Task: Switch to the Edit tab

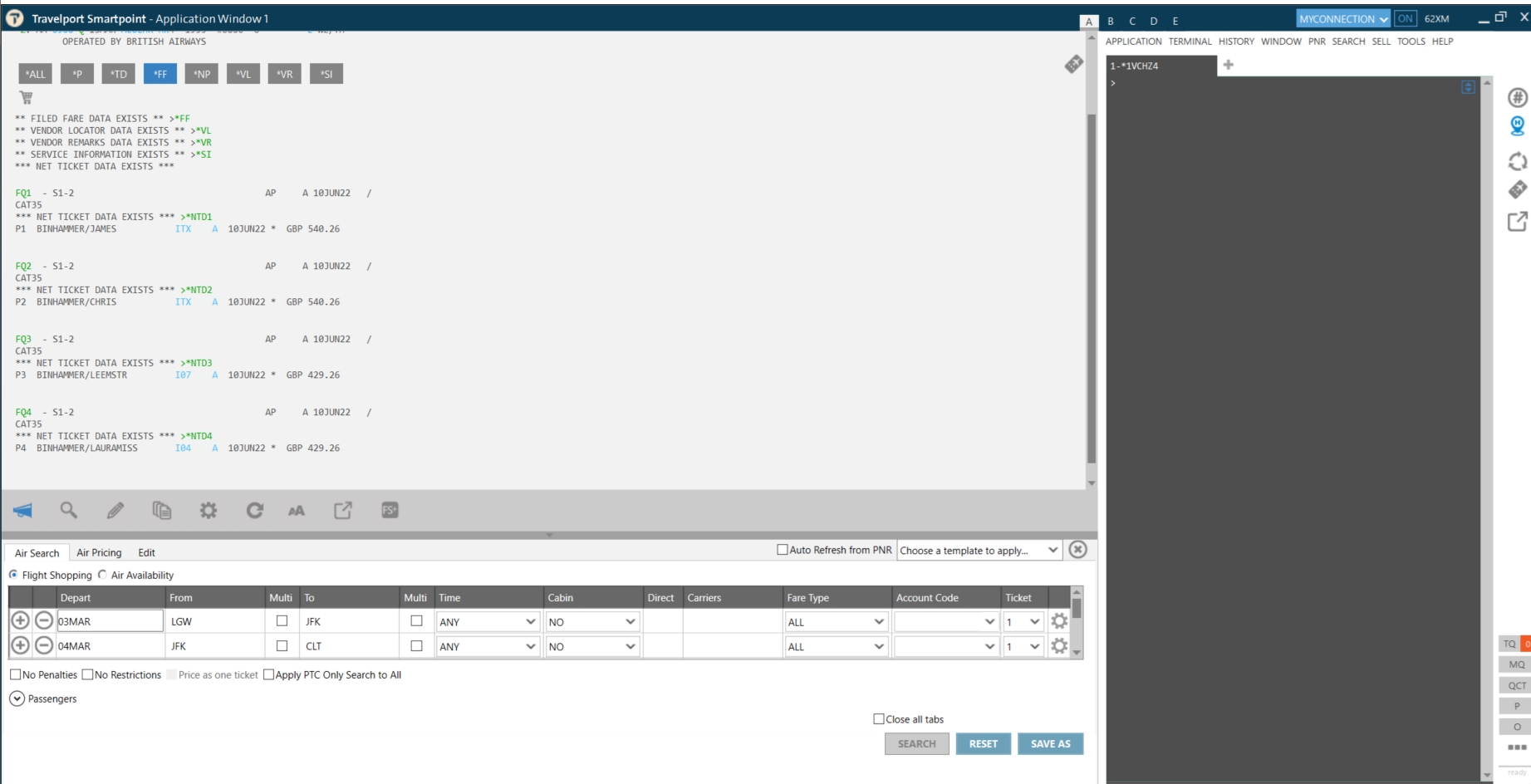Action: tap(146, 552)
